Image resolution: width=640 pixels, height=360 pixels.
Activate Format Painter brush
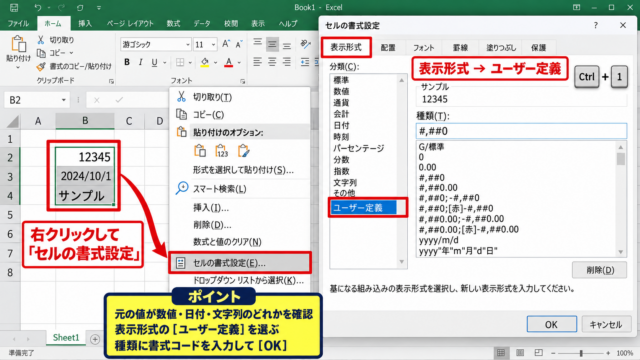click(41, 66)
